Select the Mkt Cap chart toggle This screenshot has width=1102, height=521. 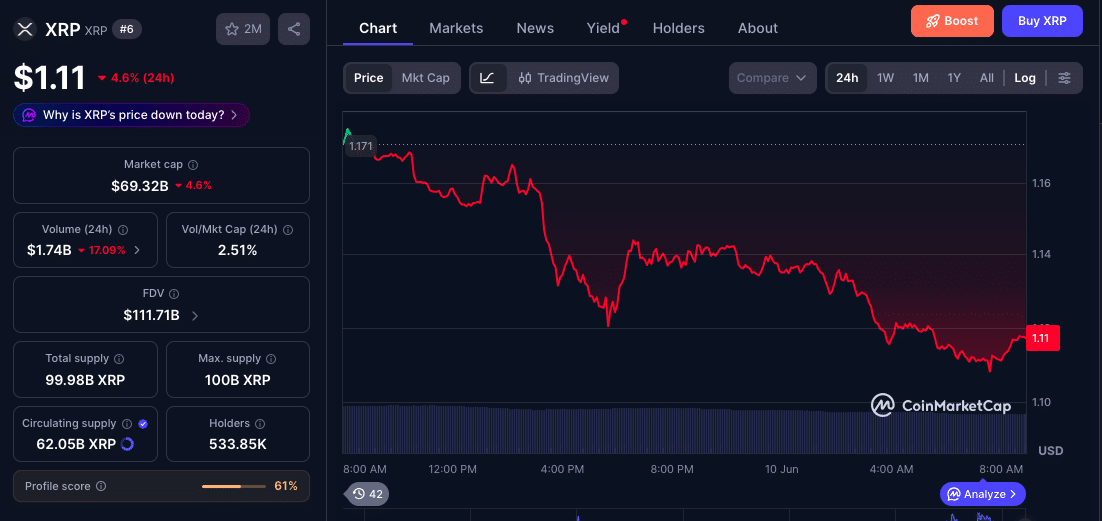point(425,77)
